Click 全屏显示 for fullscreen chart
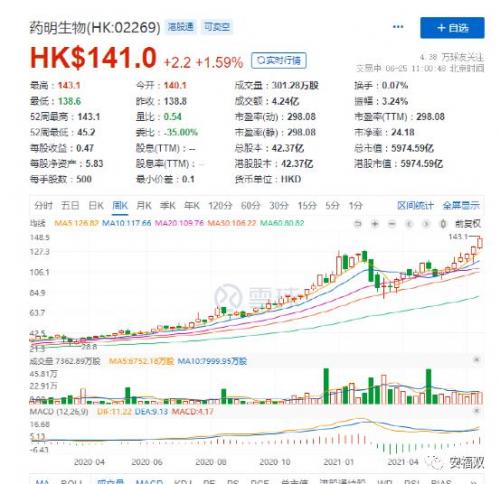This screenshot has width=500, height=484. click(461, 205)
